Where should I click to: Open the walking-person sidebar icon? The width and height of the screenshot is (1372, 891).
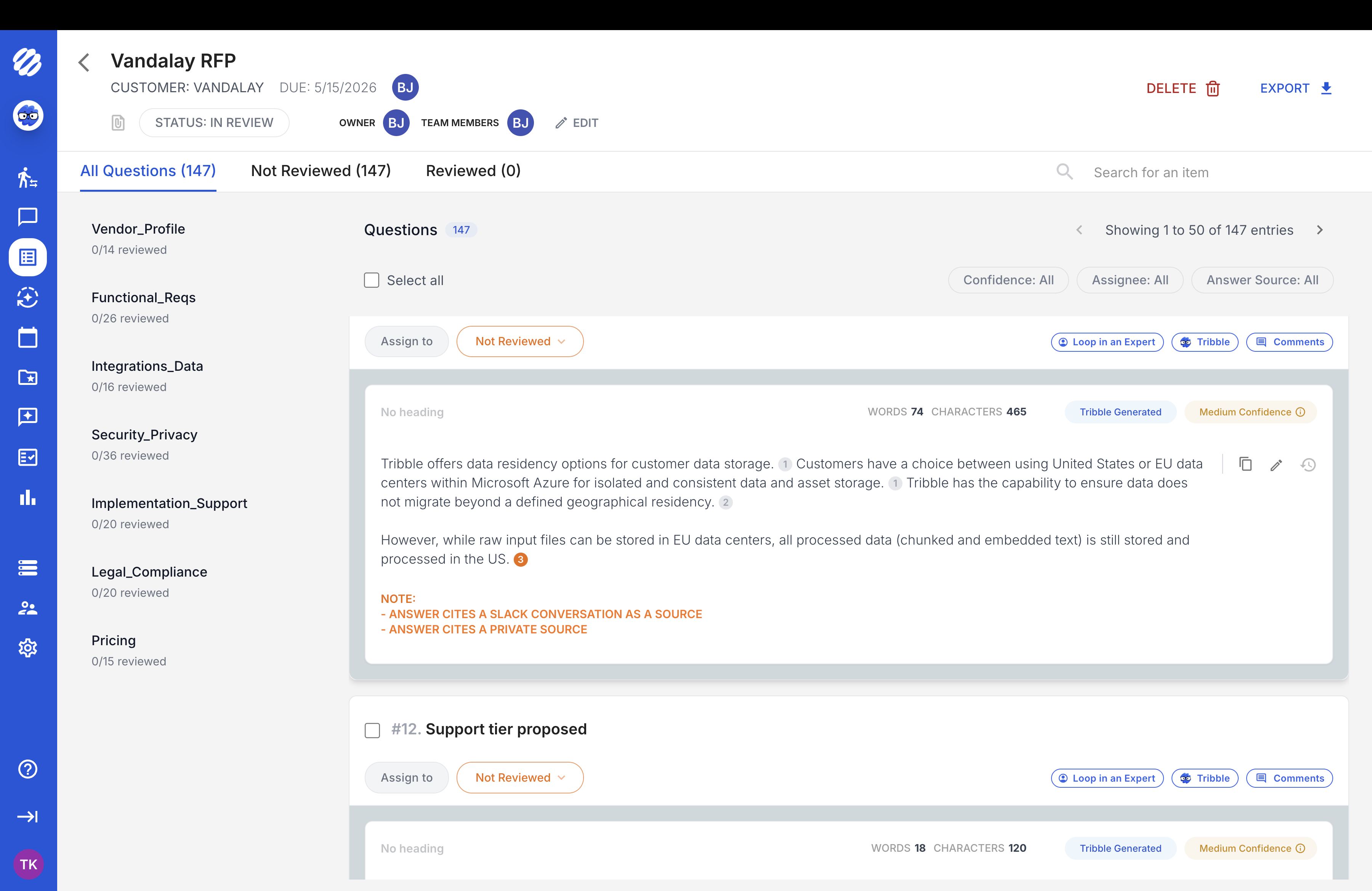point(28,178)
